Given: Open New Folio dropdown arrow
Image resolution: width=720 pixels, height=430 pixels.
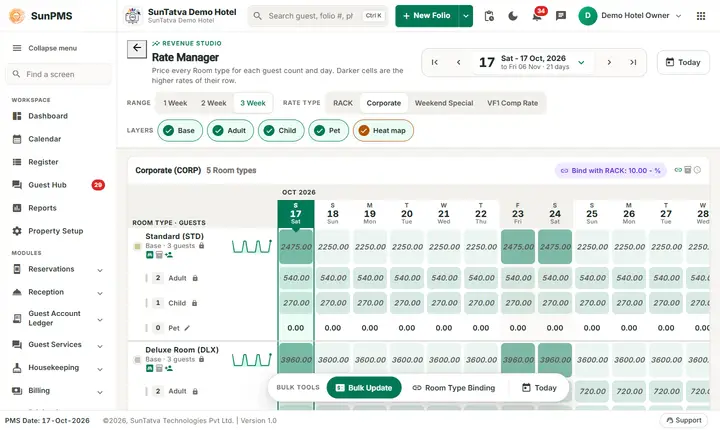Looking at the screenshot, I should click(x=466, y=16).
